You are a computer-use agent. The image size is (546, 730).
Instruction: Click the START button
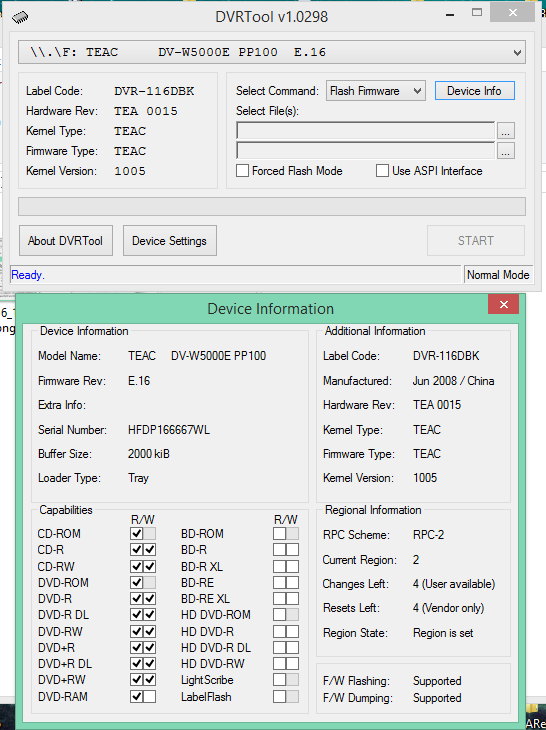click(476, 241)
